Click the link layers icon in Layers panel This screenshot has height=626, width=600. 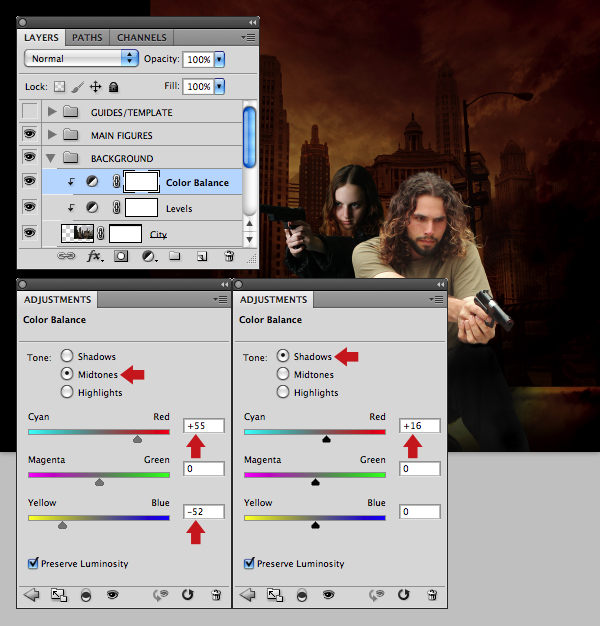[x=66, y=256]
